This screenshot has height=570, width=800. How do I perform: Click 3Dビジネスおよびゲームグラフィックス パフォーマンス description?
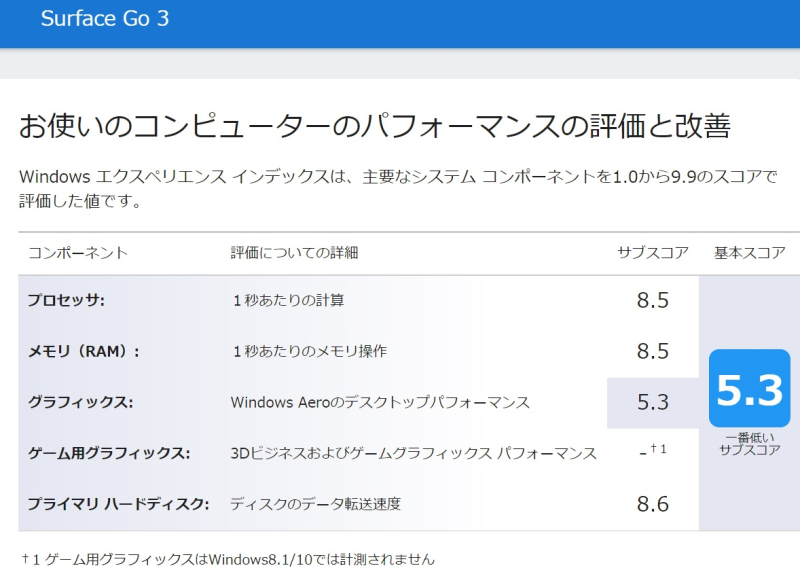tap(414, 453)
